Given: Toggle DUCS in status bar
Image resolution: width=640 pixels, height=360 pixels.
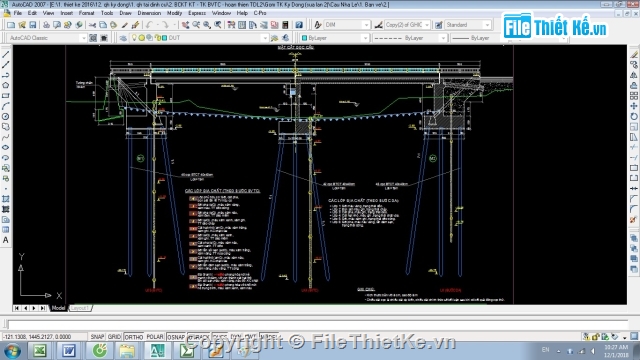Looking at the screenshot, I should pyautogui.click(x=220, y=337).
